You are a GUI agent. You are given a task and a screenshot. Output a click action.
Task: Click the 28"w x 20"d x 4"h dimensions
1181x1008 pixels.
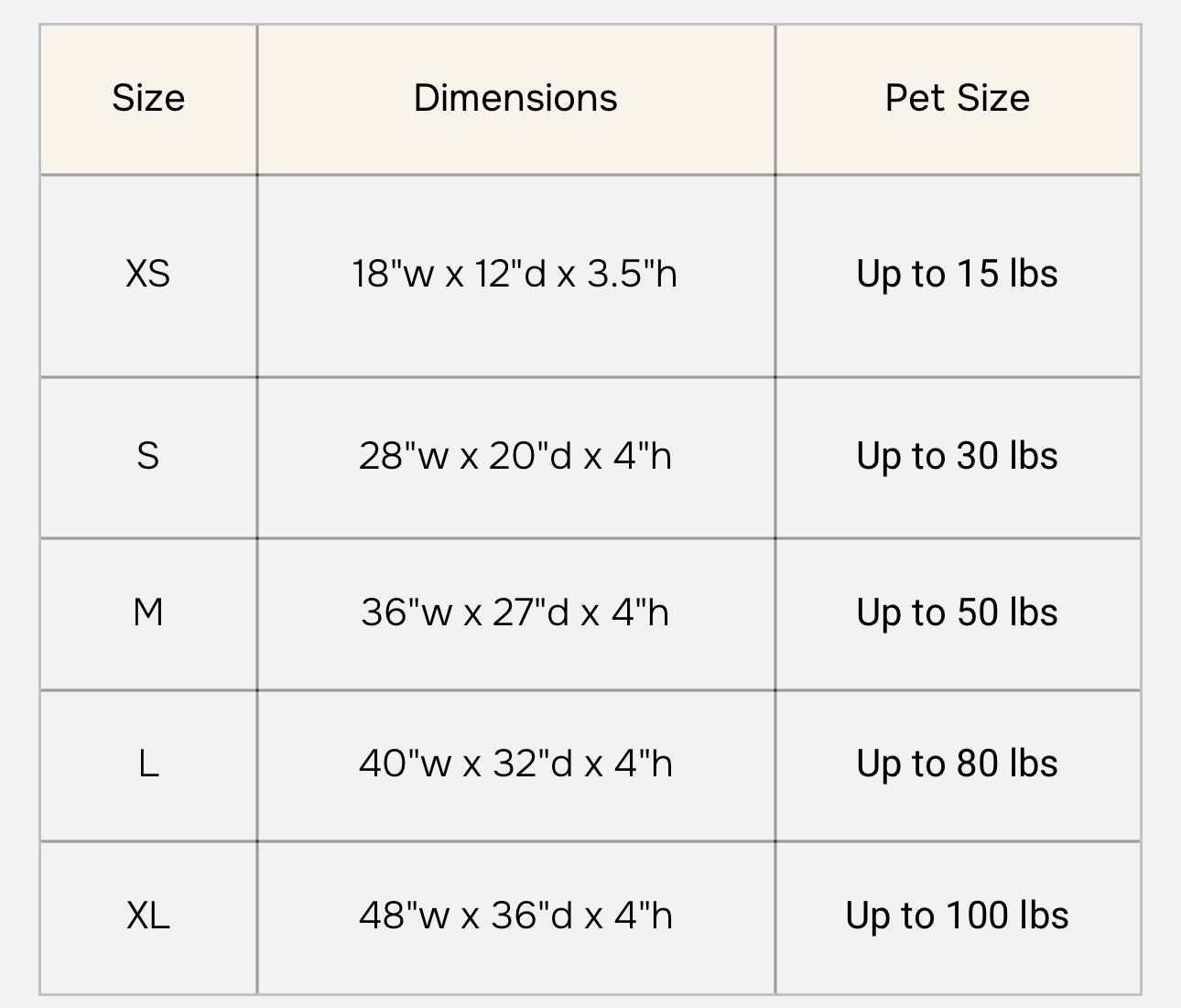click(x=515, y=456)
